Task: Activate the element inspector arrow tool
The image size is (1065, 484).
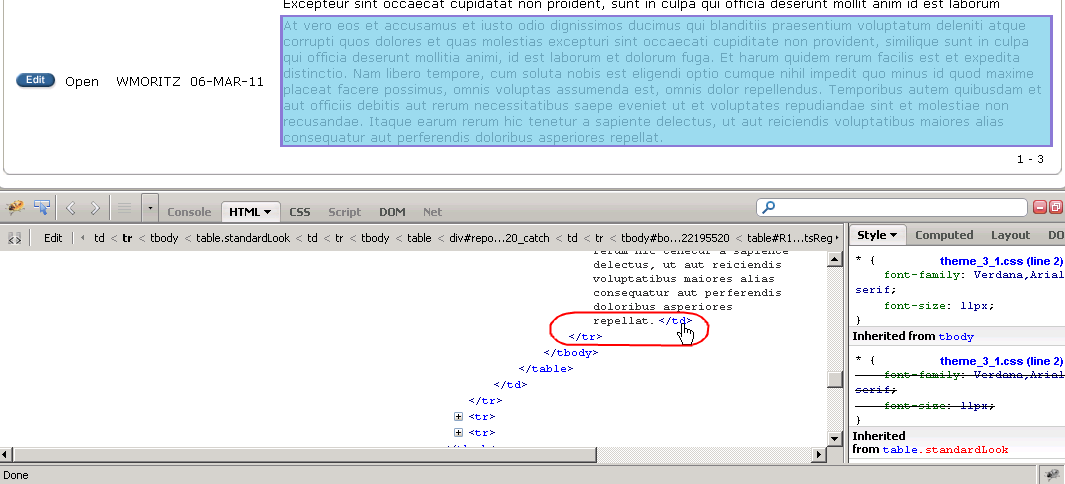Action: [42, 208]
